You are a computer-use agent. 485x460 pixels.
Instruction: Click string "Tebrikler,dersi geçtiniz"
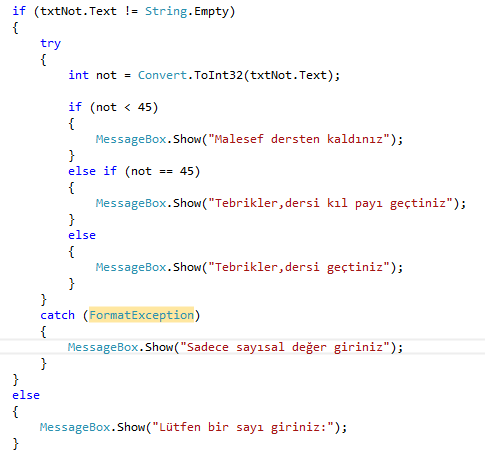pos(299,267)
